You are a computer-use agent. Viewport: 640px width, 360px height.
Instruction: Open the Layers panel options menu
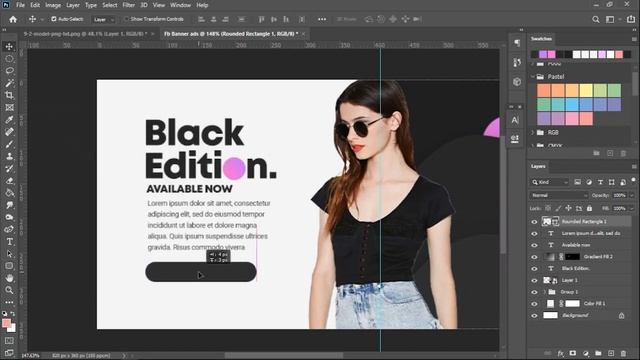pyautogui.click(x=634, y=167)
